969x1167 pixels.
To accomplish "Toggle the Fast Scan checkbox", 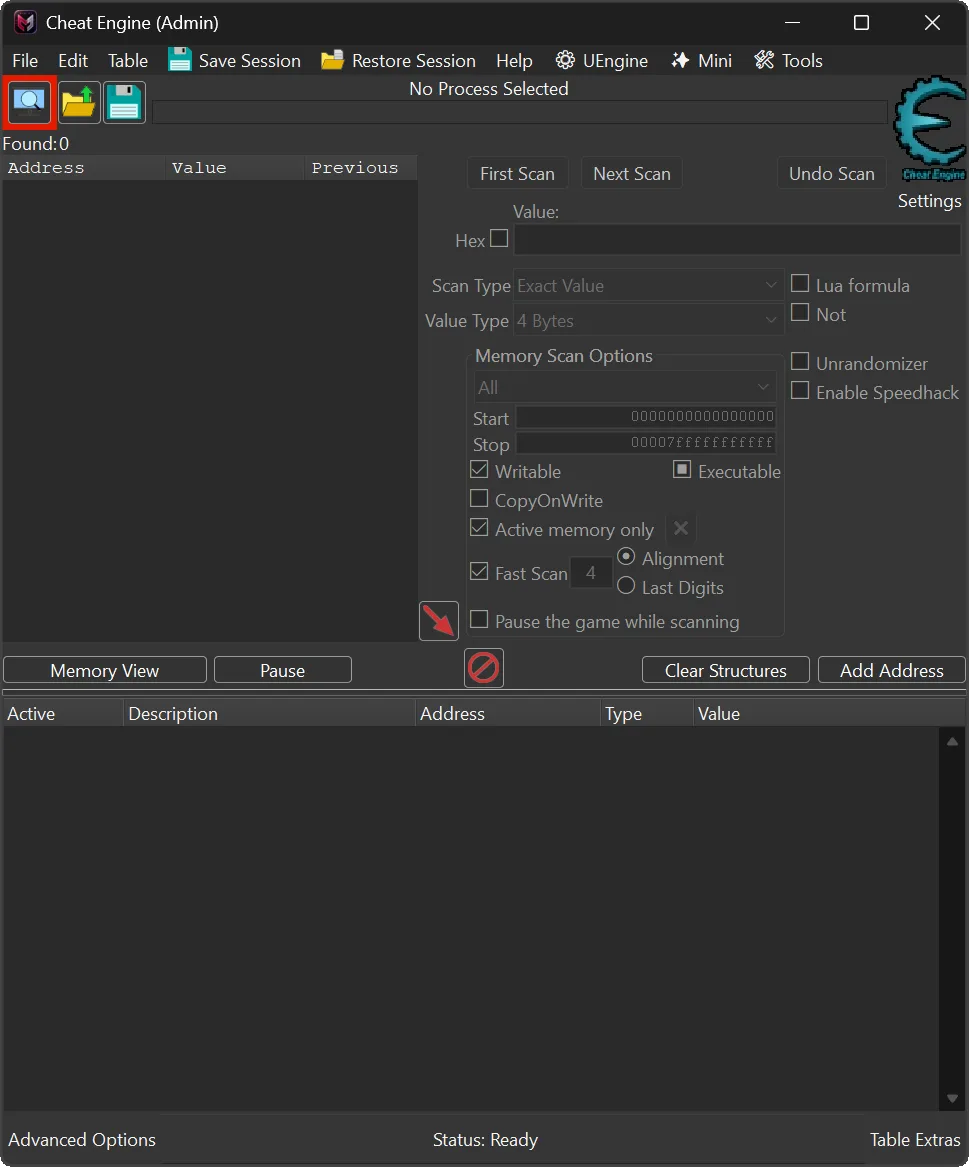I will [x=479, y=572].
